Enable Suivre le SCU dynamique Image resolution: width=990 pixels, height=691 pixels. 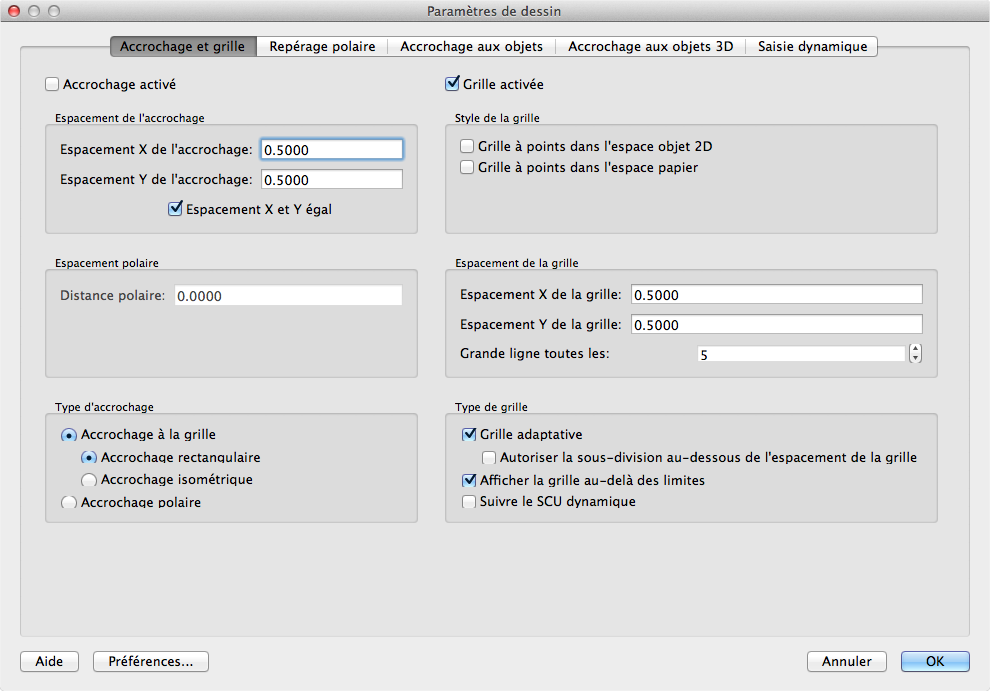point(469,501)
